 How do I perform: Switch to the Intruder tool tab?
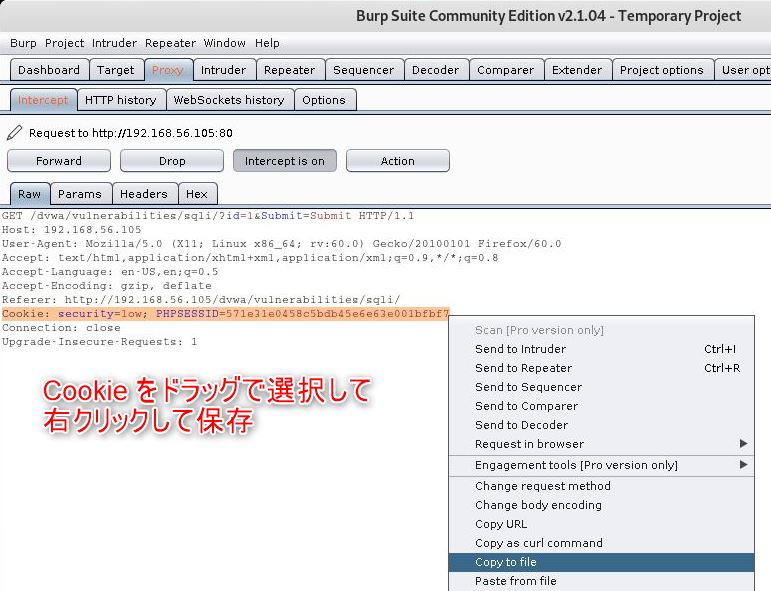click(223, 70)
